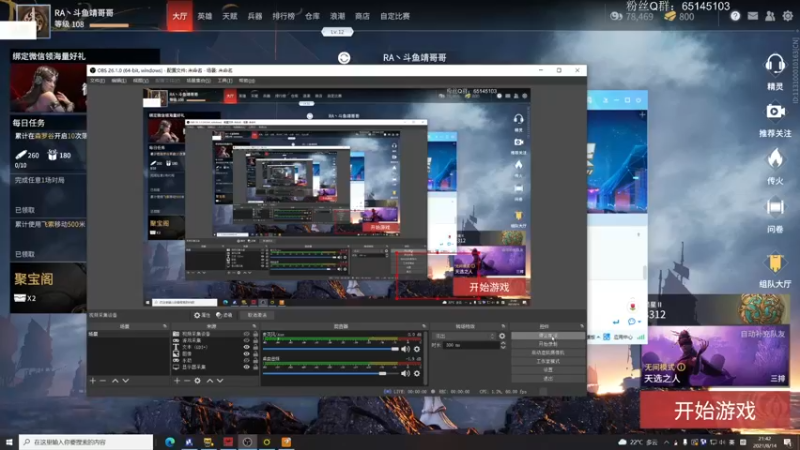Switch to the 排行榜 tab in game
Viewport: 800px width, 450px height.
coord(284,16)
